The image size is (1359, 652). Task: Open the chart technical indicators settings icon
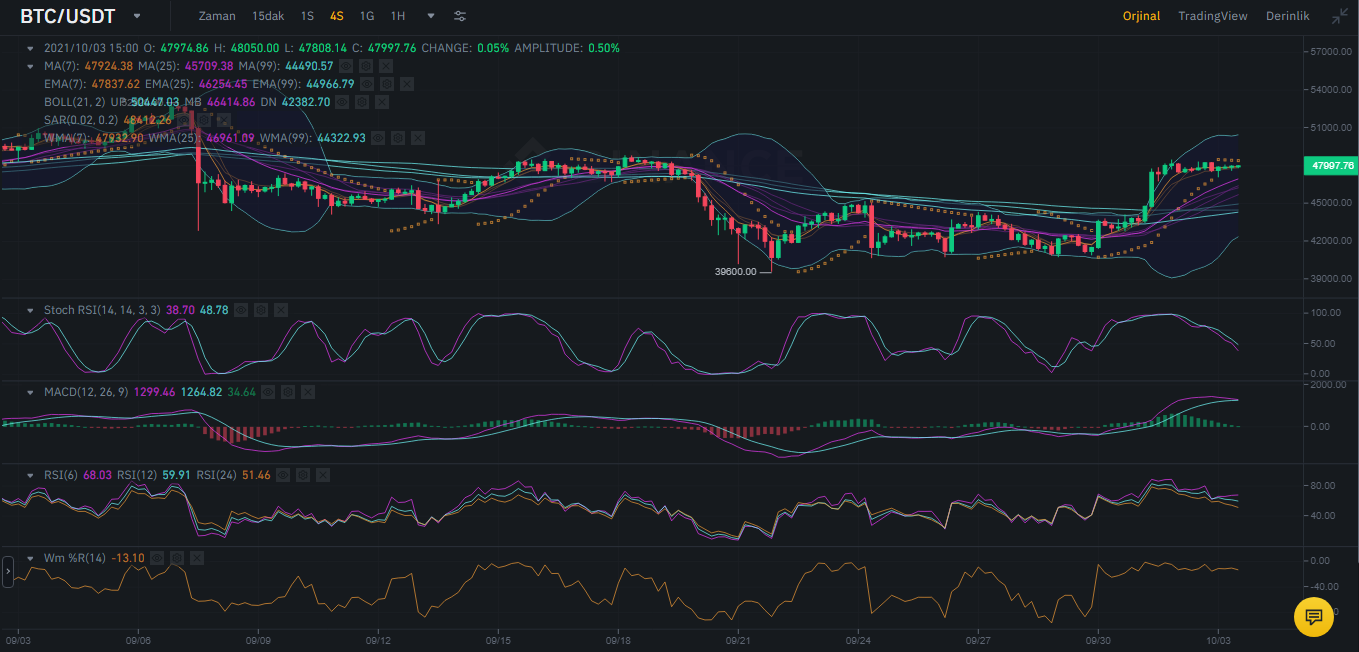coord(460,16)
